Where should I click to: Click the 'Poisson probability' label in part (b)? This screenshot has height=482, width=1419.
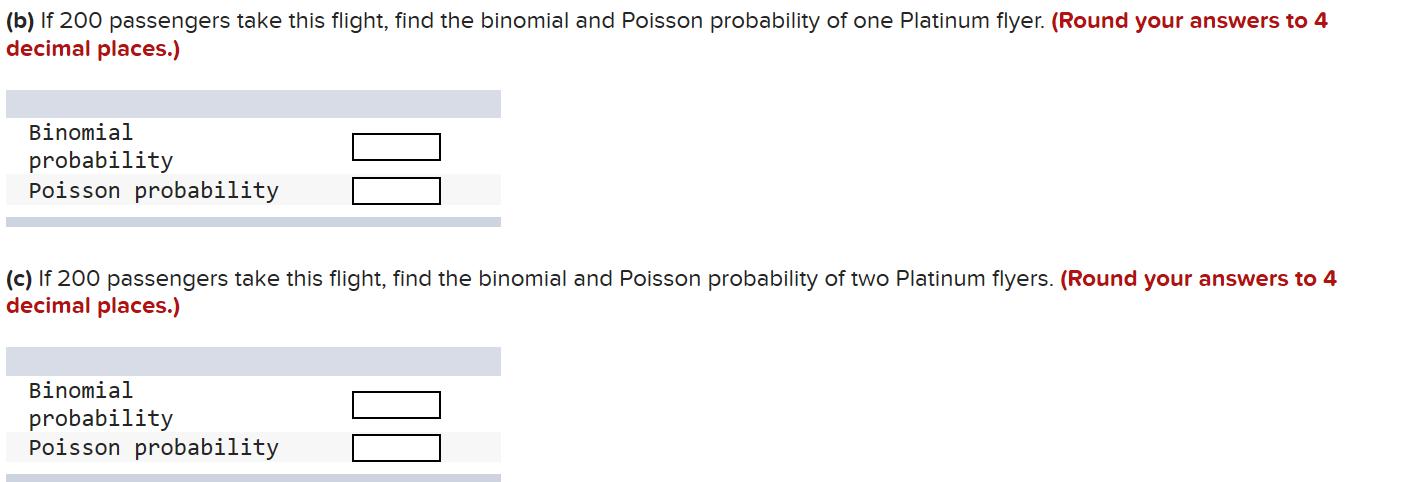pos(153,190)
